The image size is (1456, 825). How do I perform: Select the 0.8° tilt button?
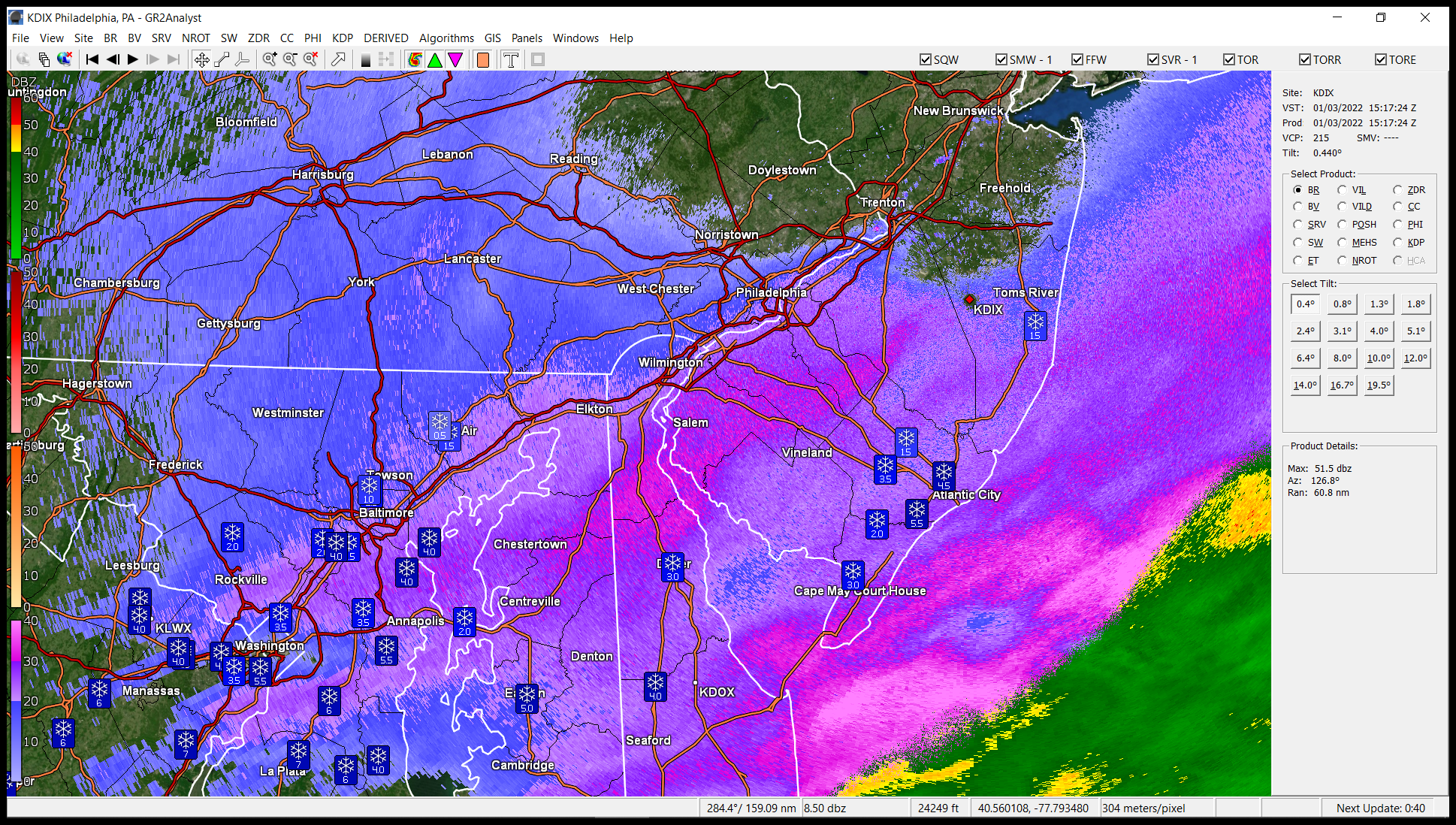pos(1343,304)
